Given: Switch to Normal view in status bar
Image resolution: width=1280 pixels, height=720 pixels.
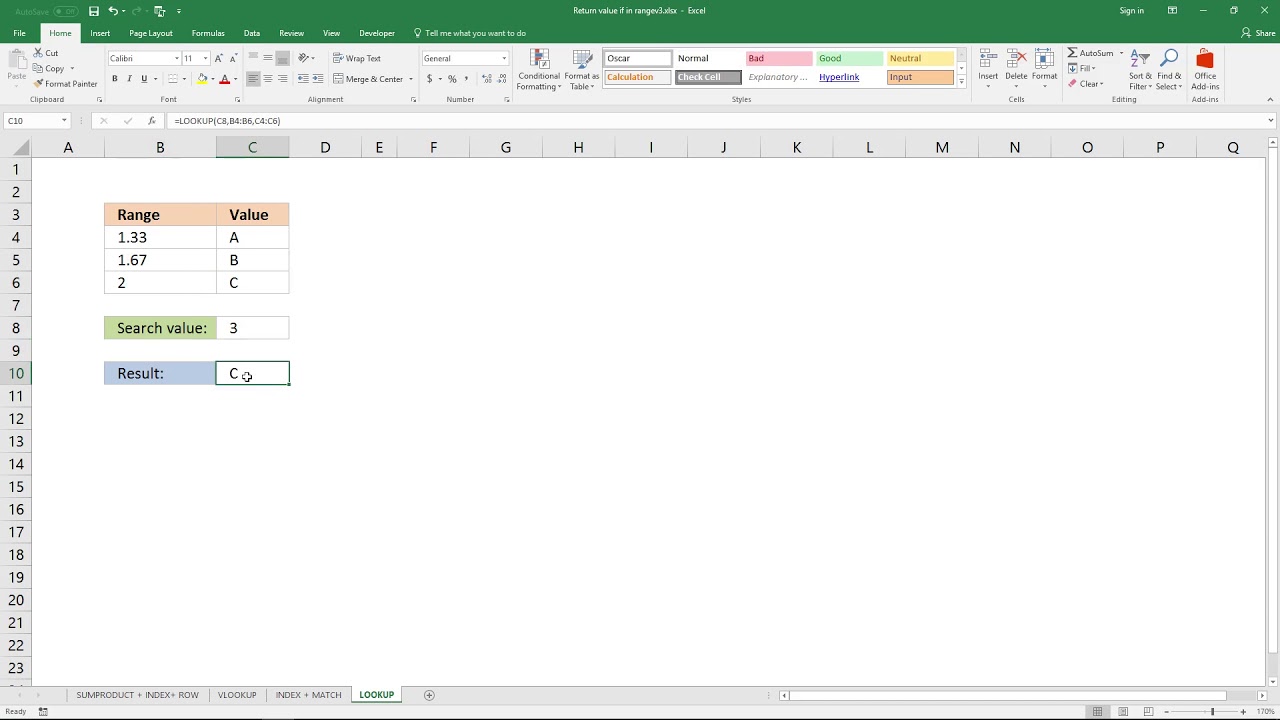Looking at the screenshot, I should pyautogui.click(x=1098, y=712).
